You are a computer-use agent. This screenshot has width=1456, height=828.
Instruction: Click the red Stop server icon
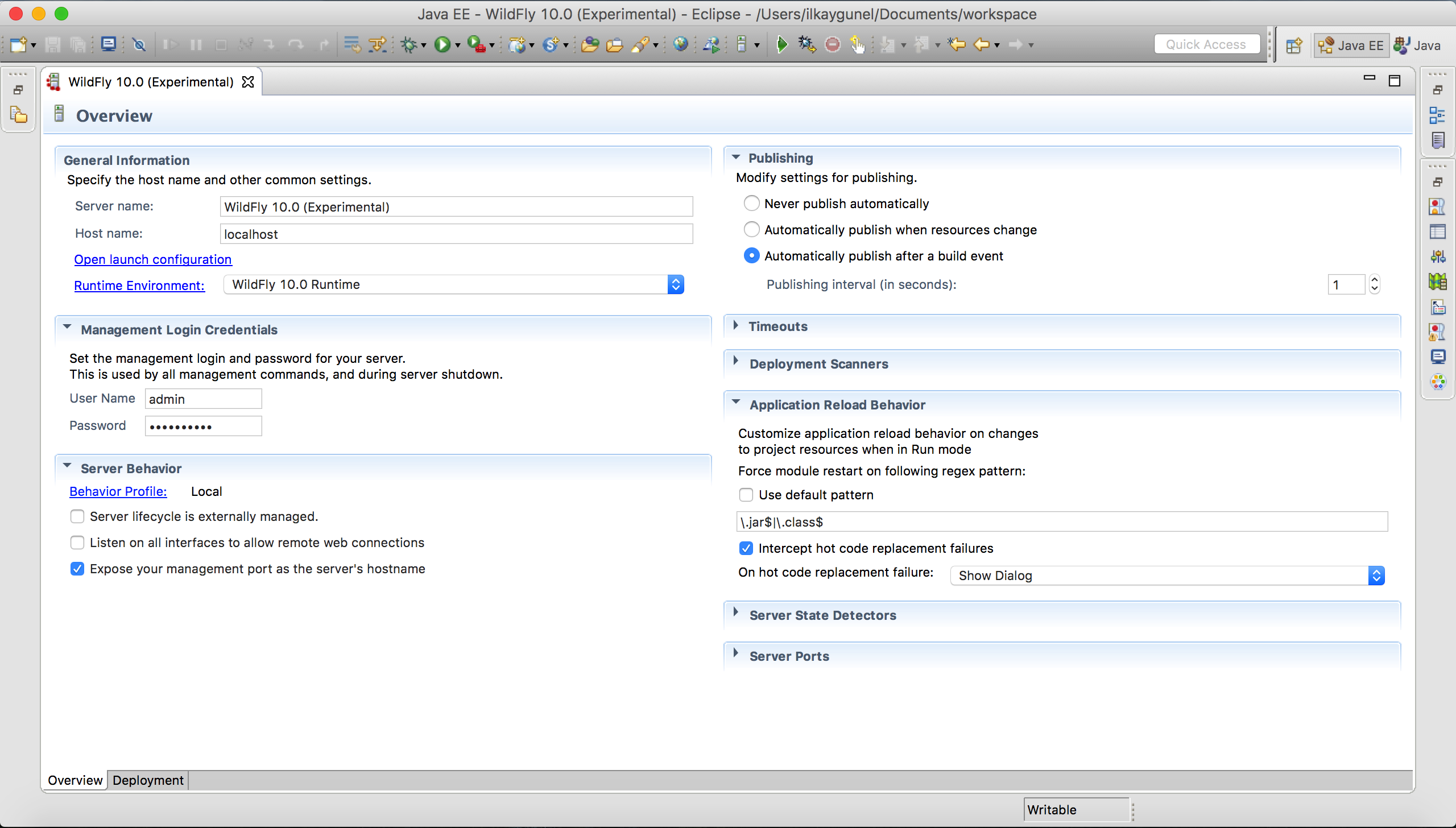tap(833, 44)
